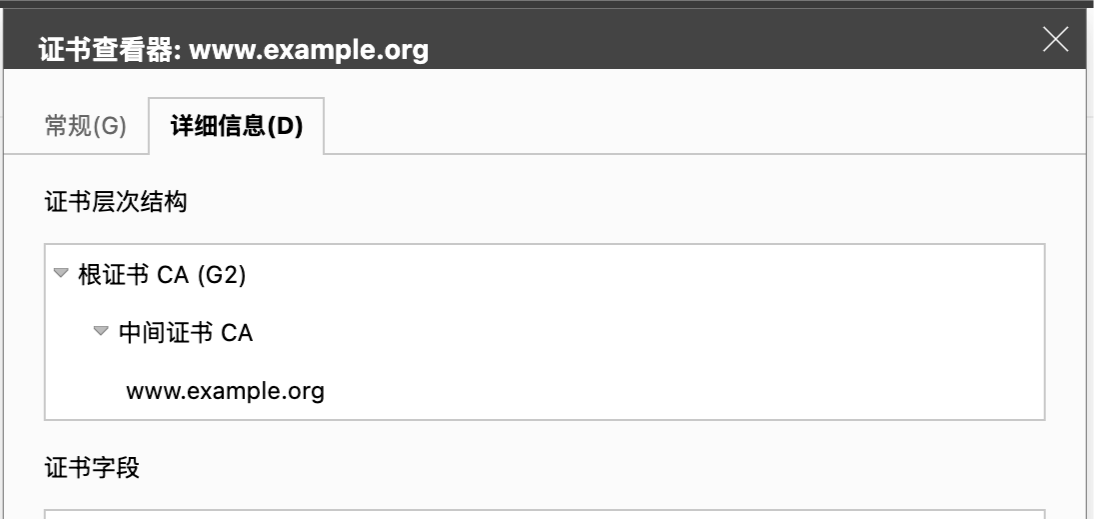This screenshot has width=1094, height=519.
Task: Click blank area right of 证书字段 label
Action: 600,467
